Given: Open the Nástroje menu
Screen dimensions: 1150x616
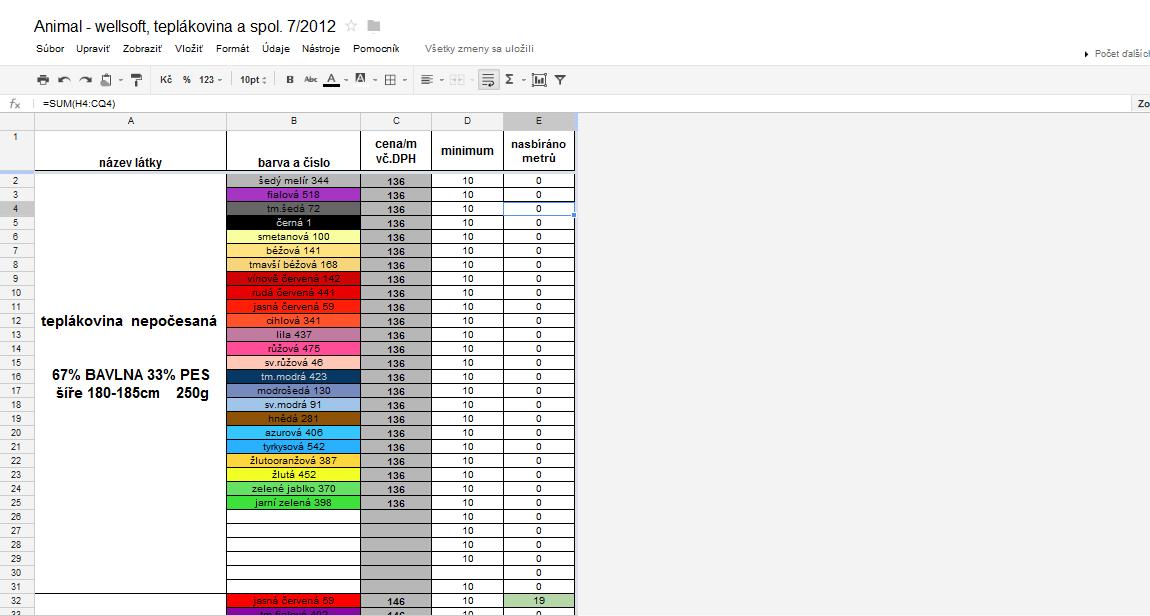Looking at the screenshot, I should coord(320,48).
